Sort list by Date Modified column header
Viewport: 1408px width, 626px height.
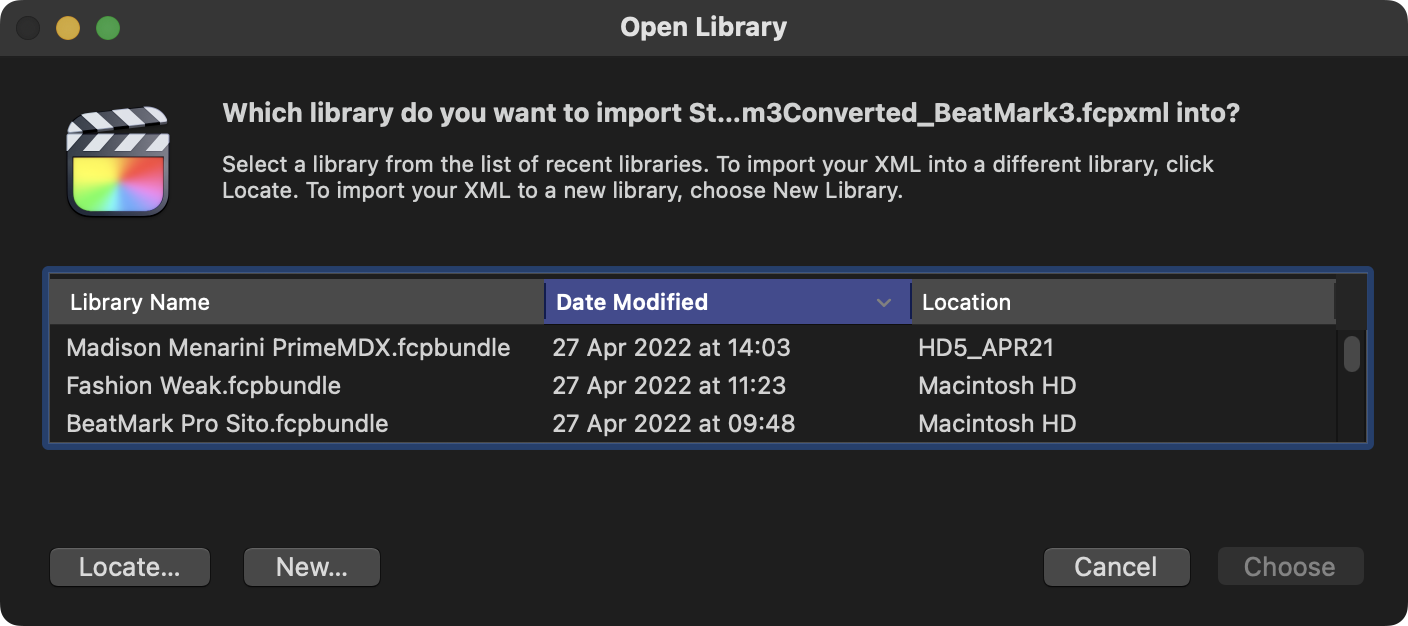[727, 302]
